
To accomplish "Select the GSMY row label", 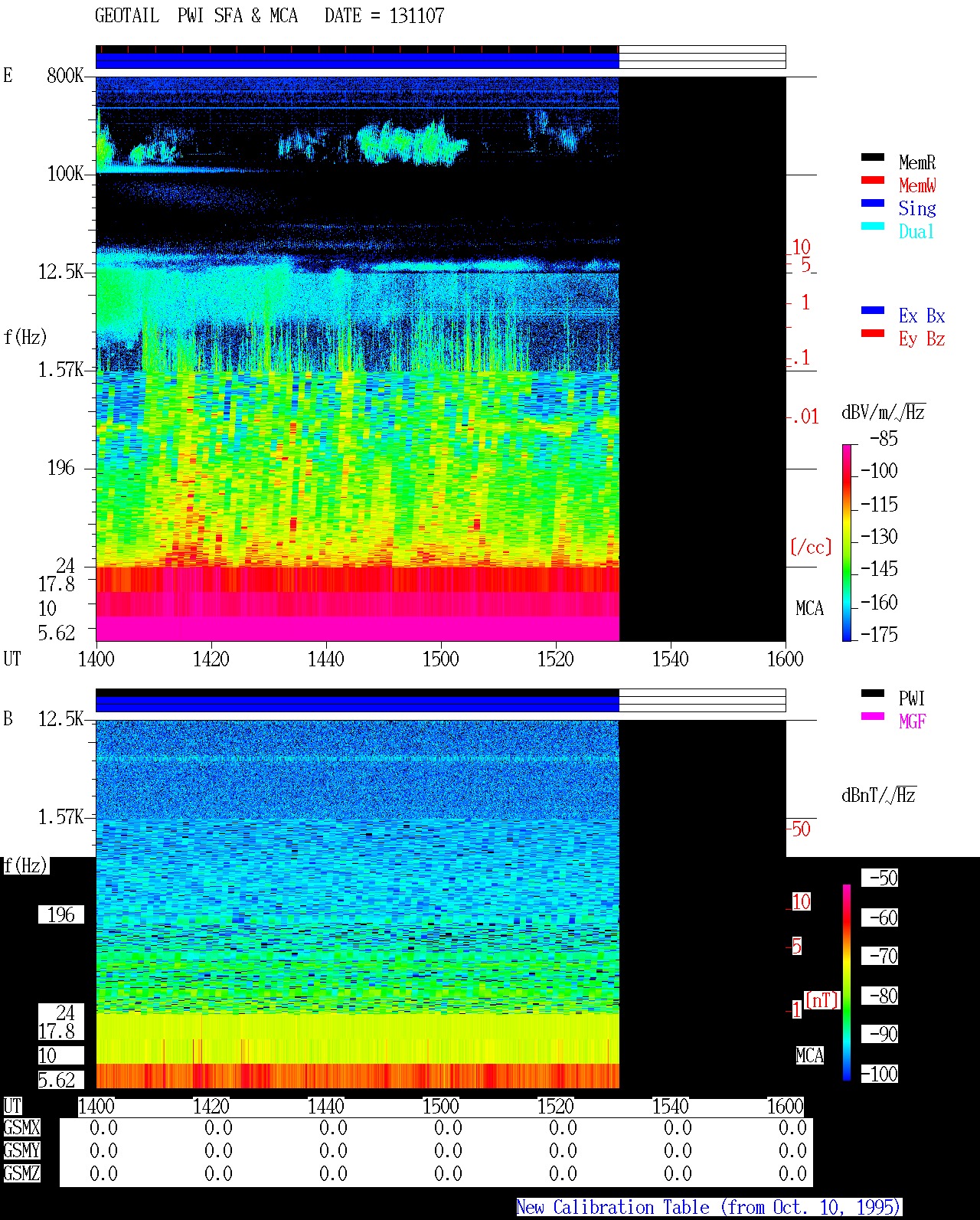I will (x=21, y=1150).
